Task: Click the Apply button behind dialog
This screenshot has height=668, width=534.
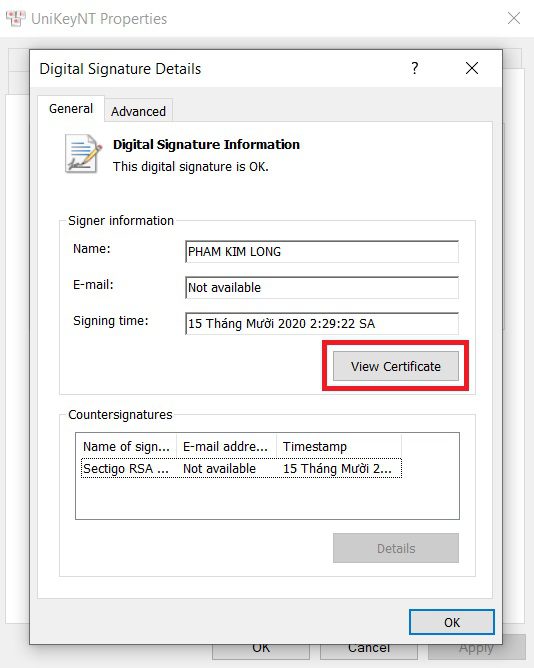Action: coord(476,649)
